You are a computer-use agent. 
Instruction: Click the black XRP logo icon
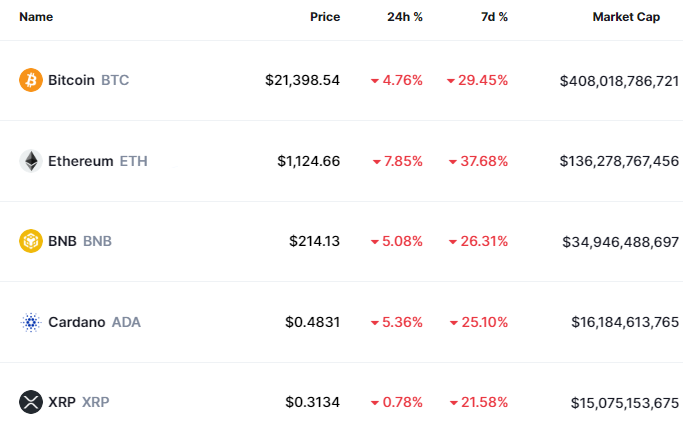tap(31, 402)
